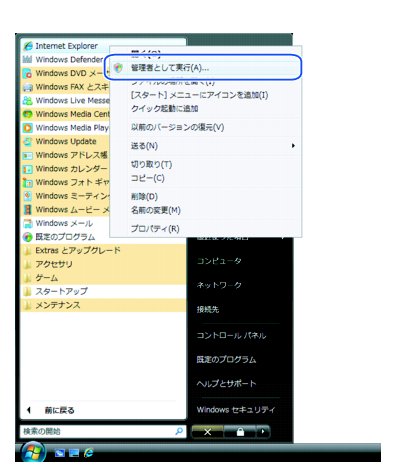Click the Windows Media Center icon
395x474 pixels.
tap(27, 114)
